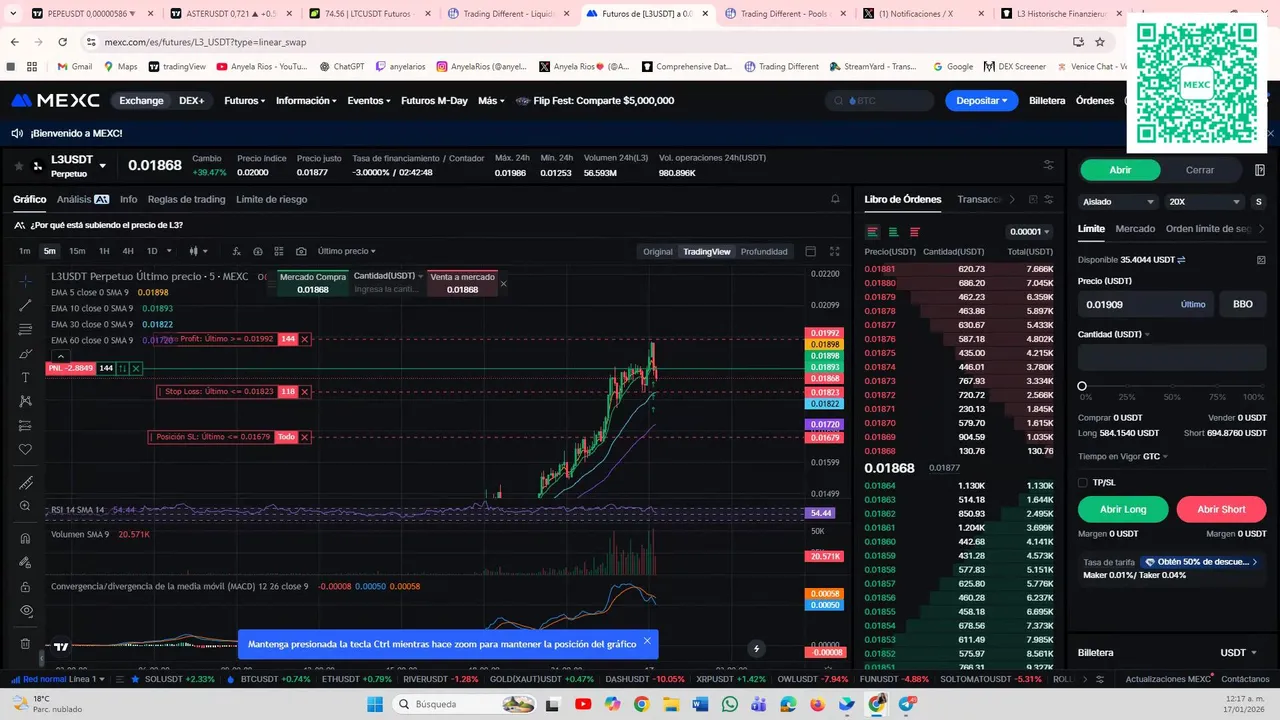Set the quantity slider to 50%
Screen dimensions: 1280x720
(x=1172, y=386)
